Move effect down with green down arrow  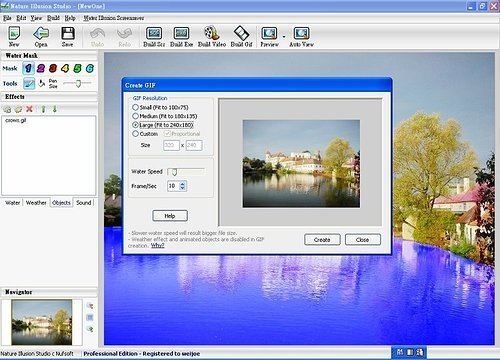tap(55, 109)
